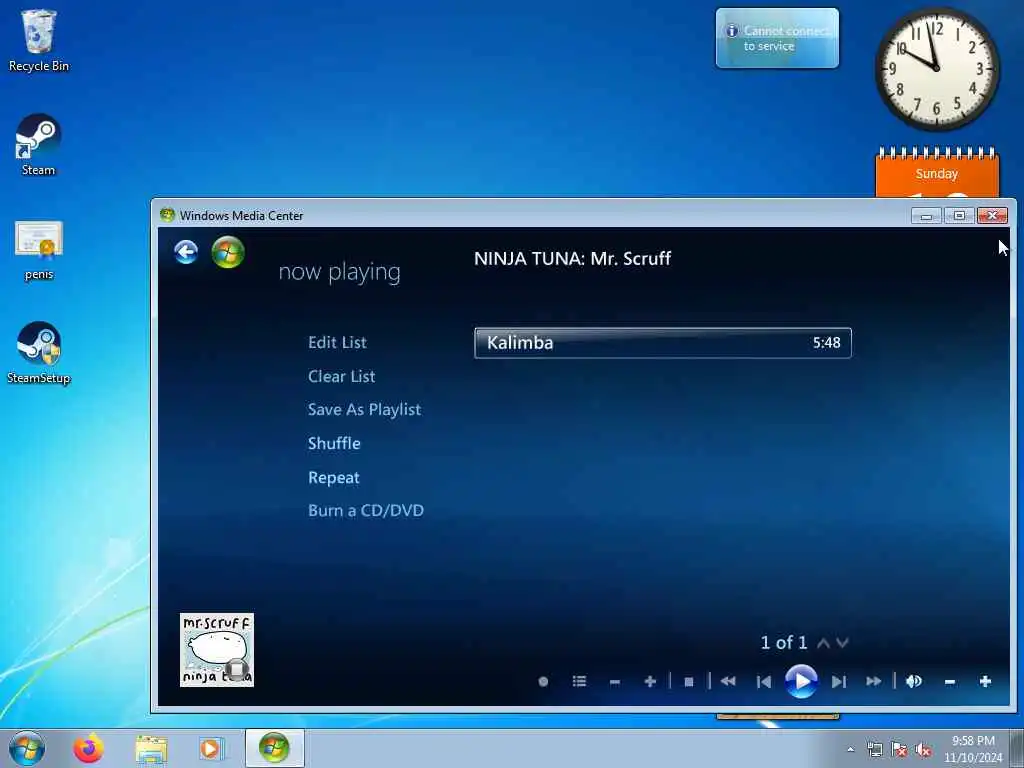This screenshot has width=1024, height=768.
Task: Skip to the previous track
Action: pos(763,682)
